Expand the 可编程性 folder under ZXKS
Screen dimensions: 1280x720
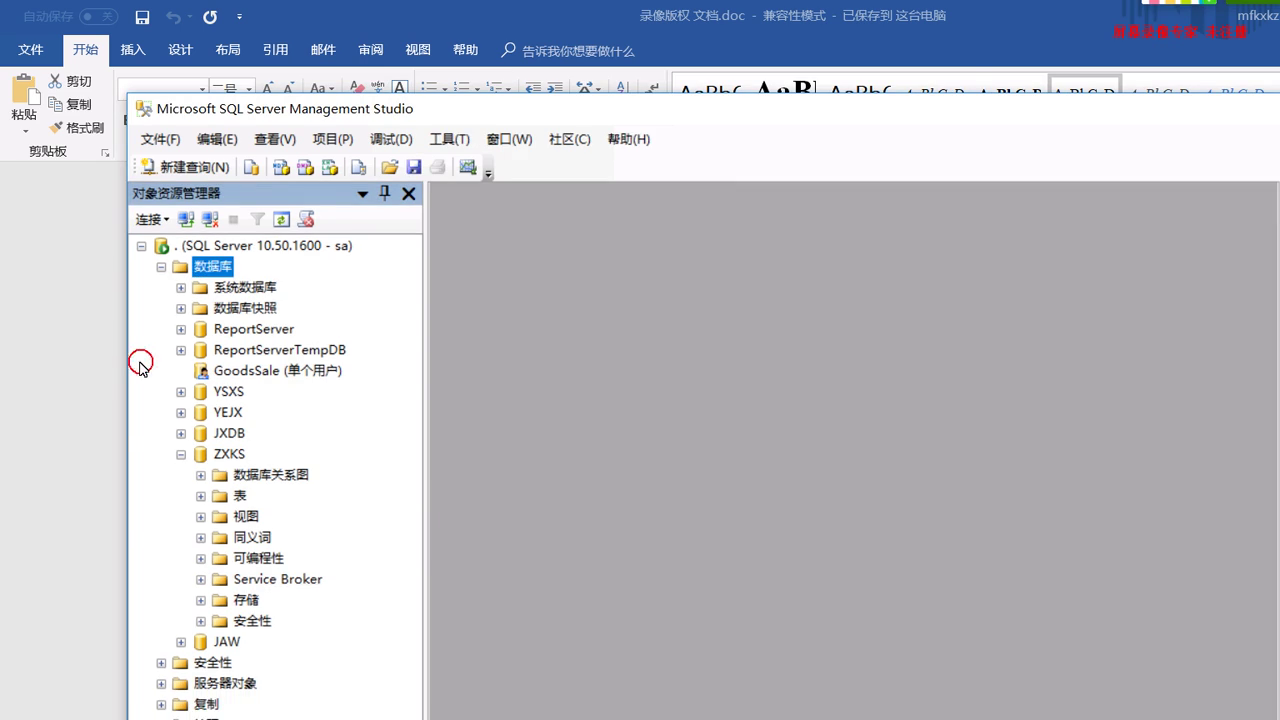[201, 558]
